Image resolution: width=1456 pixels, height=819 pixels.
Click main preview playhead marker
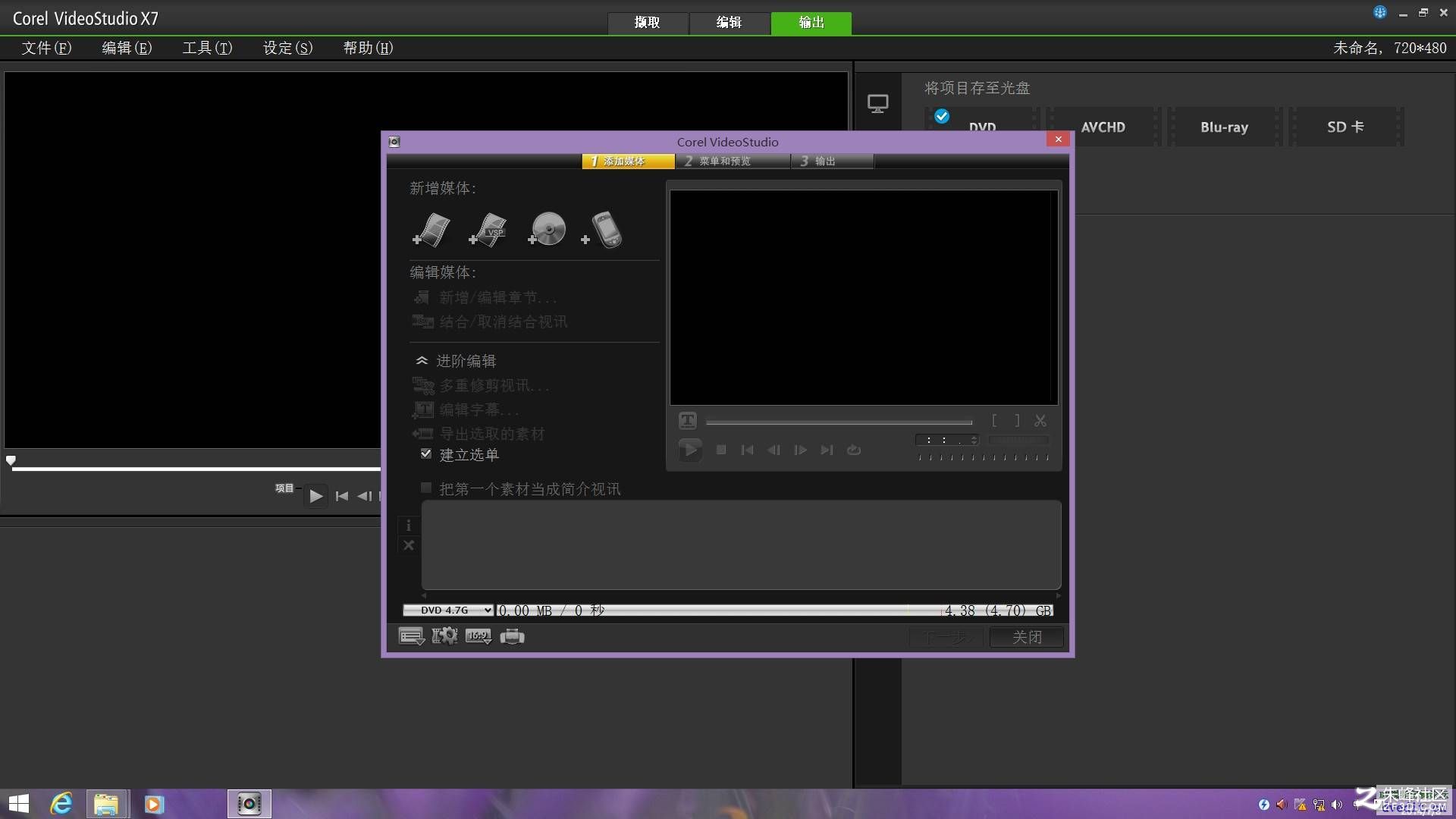pyautogui.click(x=11, y=460)
